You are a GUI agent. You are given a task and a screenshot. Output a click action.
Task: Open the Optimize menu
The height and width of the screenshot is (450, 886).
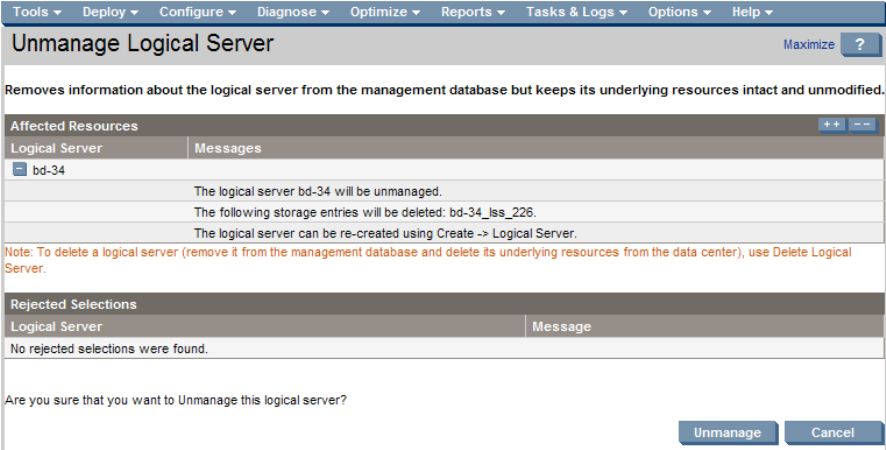[386, 12]
